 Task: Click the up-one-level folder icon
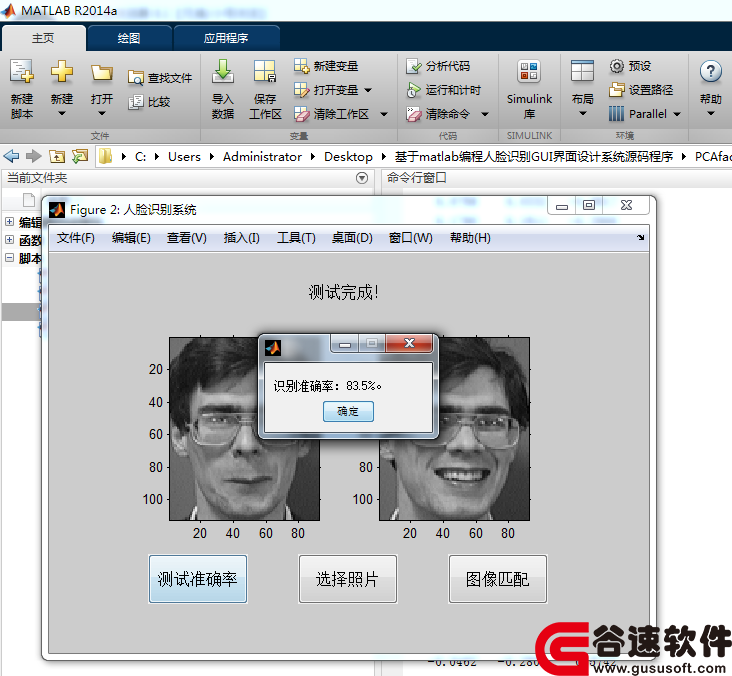tap(57, 156)
